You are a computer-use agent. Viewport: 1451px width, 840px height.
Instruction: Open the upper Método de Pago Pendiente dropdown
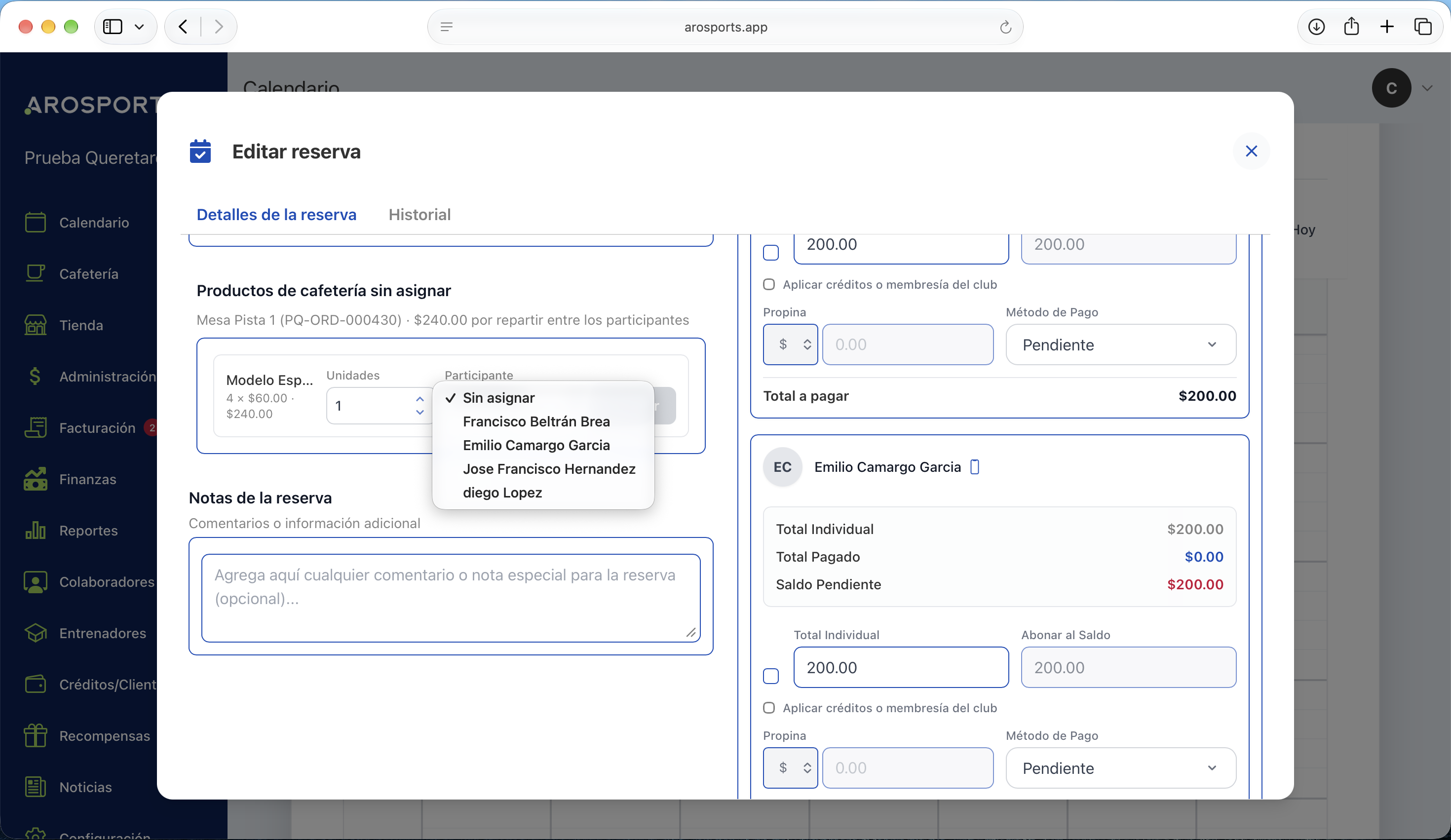point(1120,344)
